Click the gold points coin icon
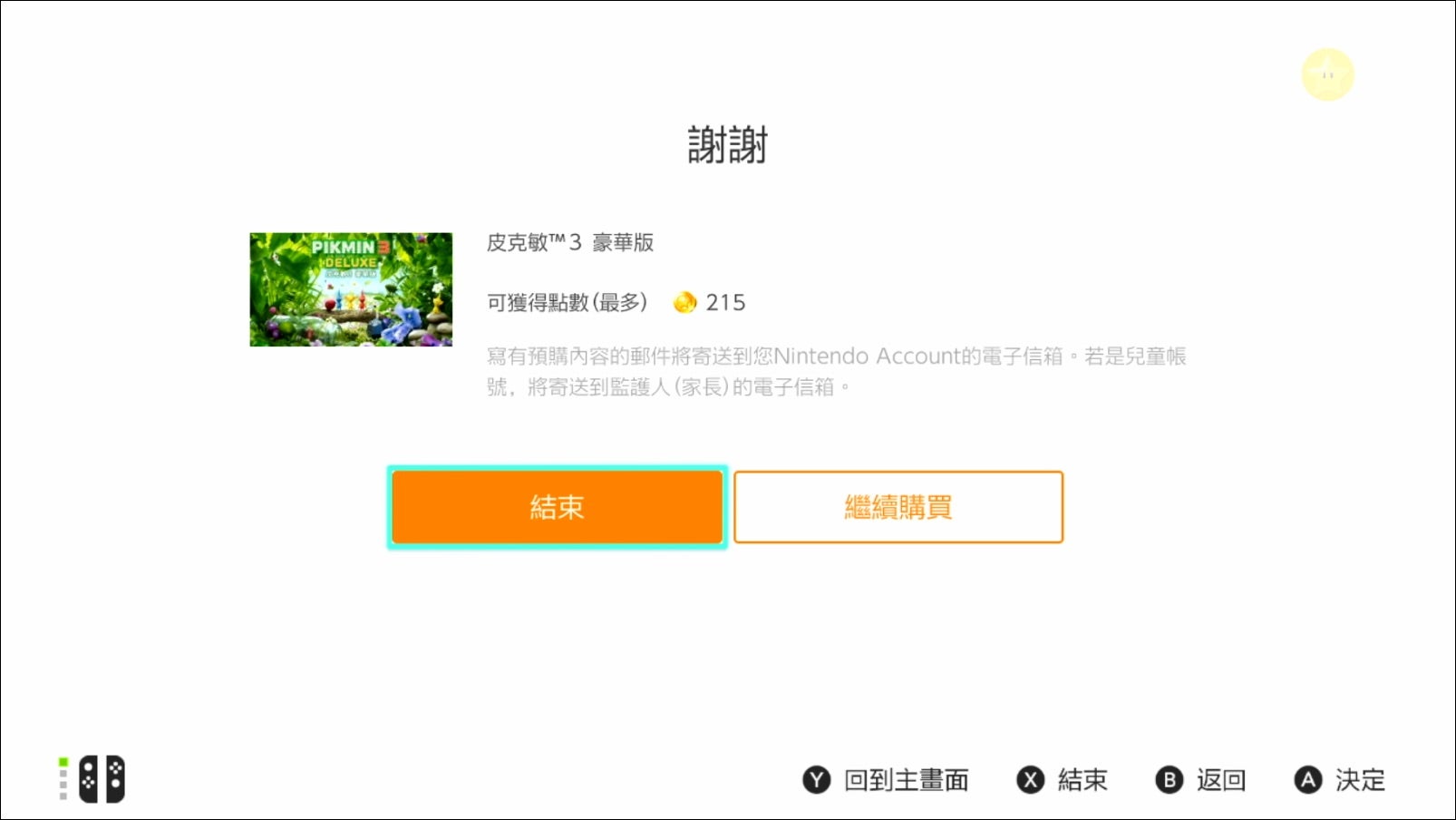 click(x=685, y=302)
